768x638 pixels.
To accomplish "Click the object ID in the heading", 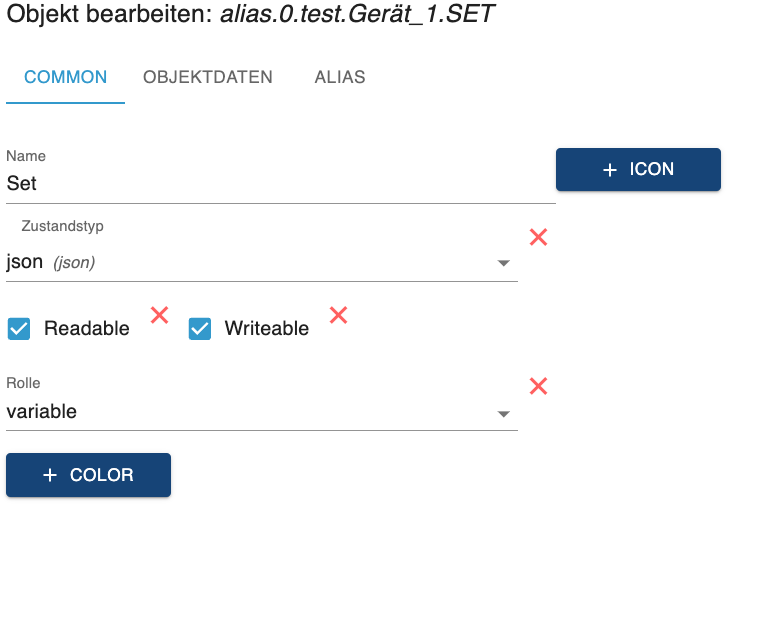I will point(357,17).
